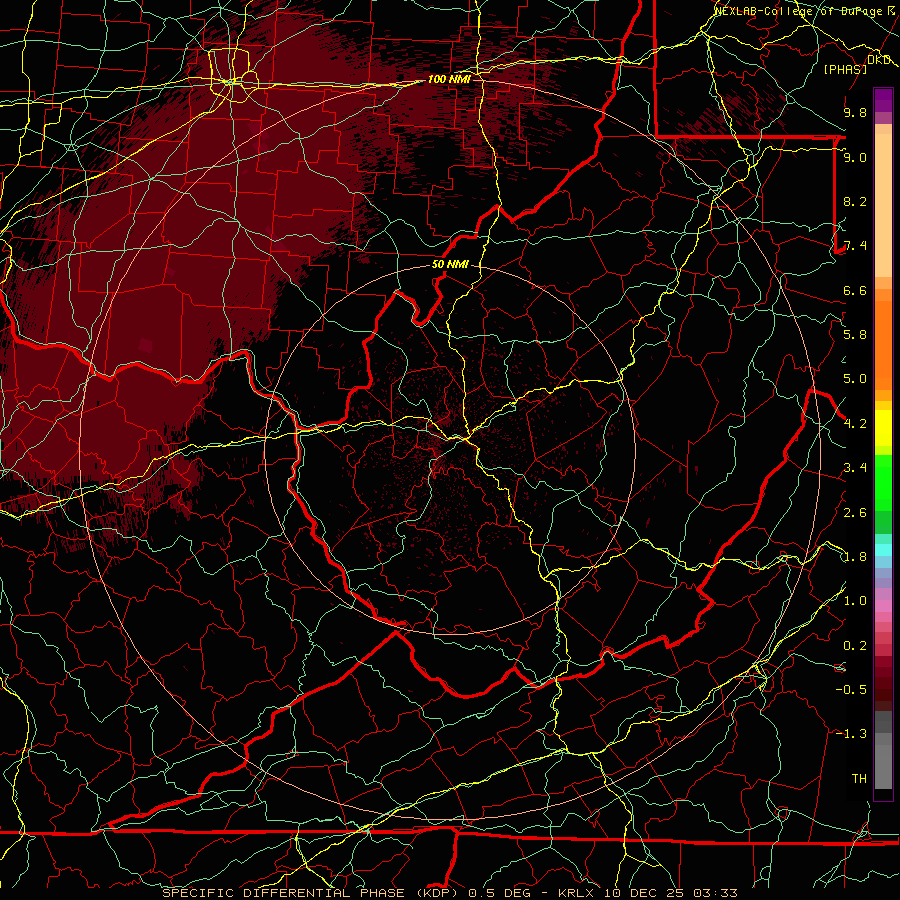Pick the bright green segment of the color bar
Viewport: 900px width, 900px height.
click(883, 482)
